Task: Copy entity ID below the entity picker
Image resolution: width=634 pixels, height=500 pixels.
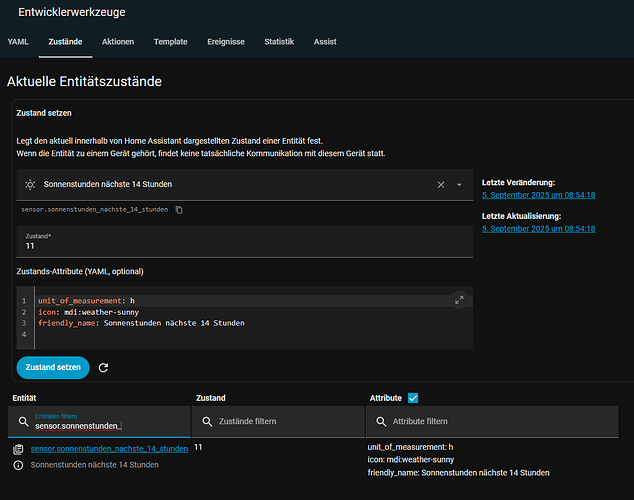Action: coord(179,210)
